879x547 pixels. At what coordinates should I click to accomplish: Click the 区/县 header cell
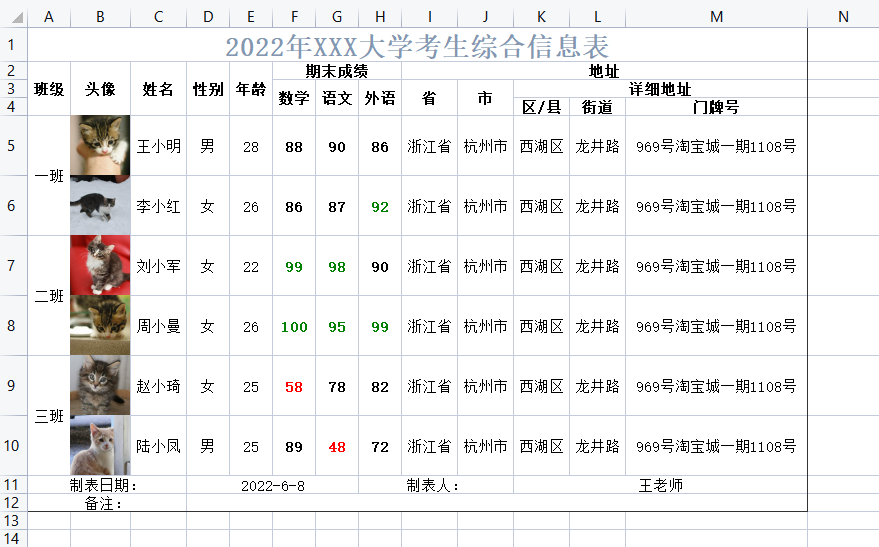tap(542, 107)
